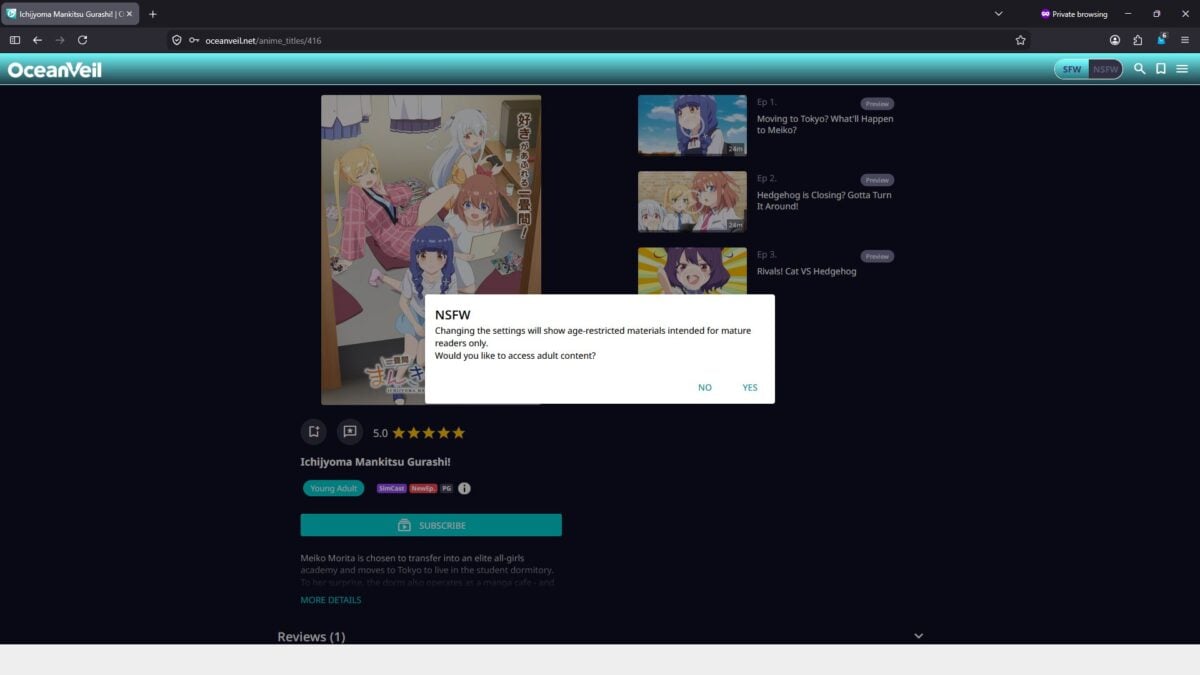Switch content mode to SFW

pos(1072,69)
